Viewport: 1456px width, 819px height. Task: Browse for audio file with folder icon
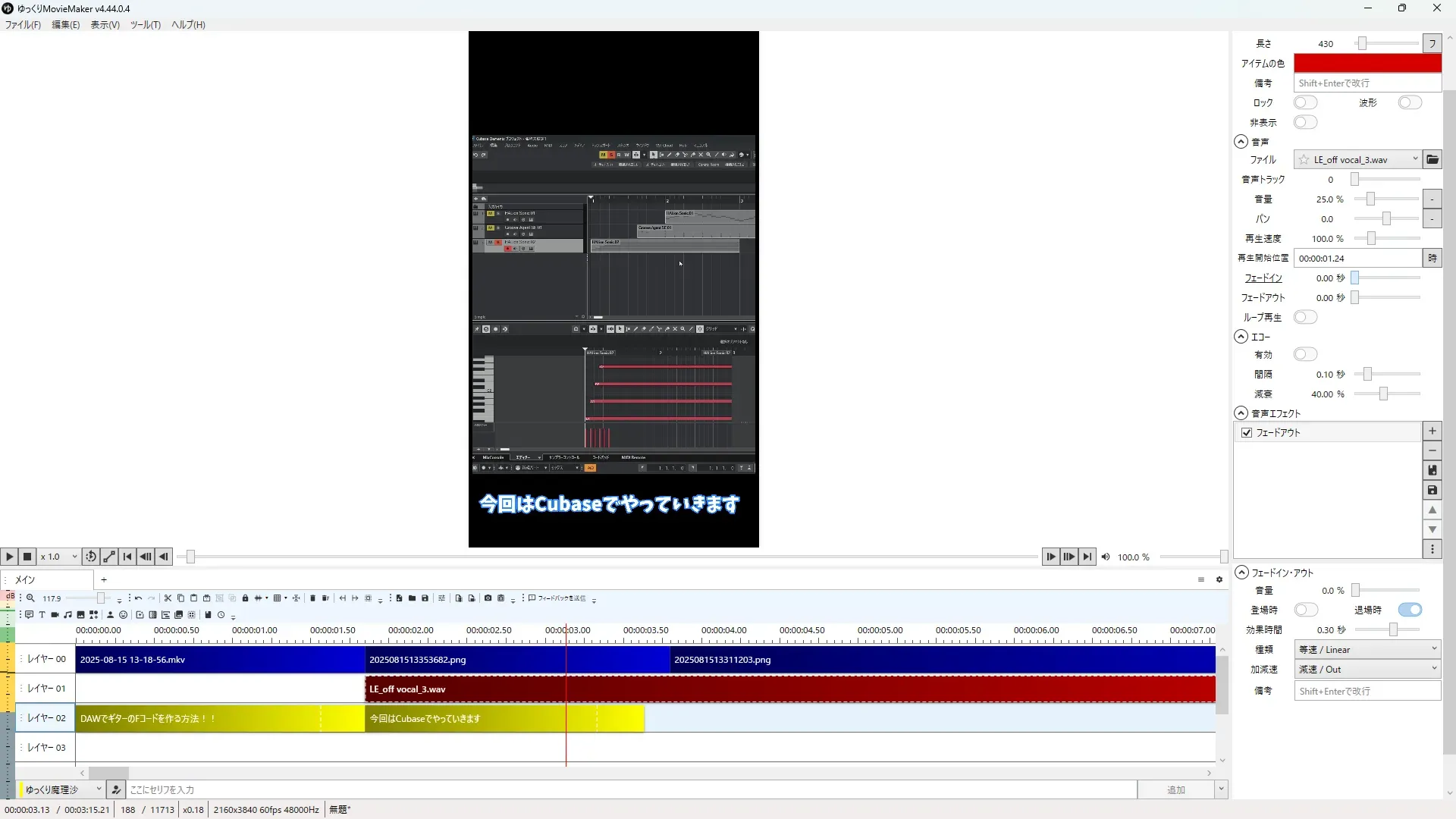1432,159
